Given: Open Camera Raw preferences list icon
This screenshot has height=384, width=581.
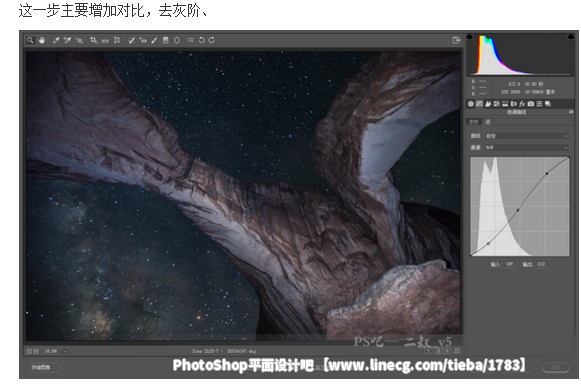Looking at the screenshot, I should [190, 40].
